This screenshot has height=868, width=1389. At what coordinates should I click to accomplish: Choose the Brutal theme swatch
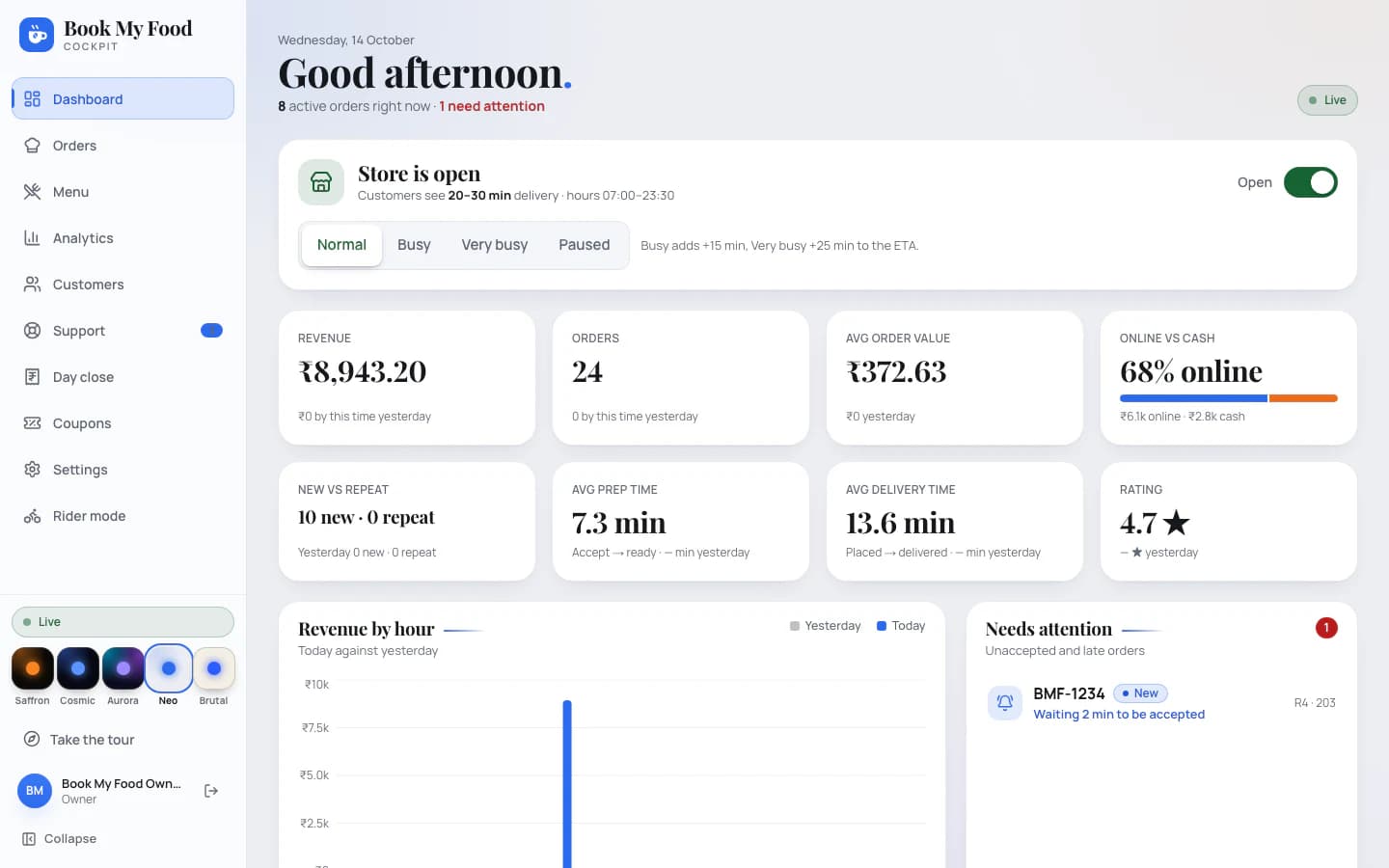pos(214,668)
